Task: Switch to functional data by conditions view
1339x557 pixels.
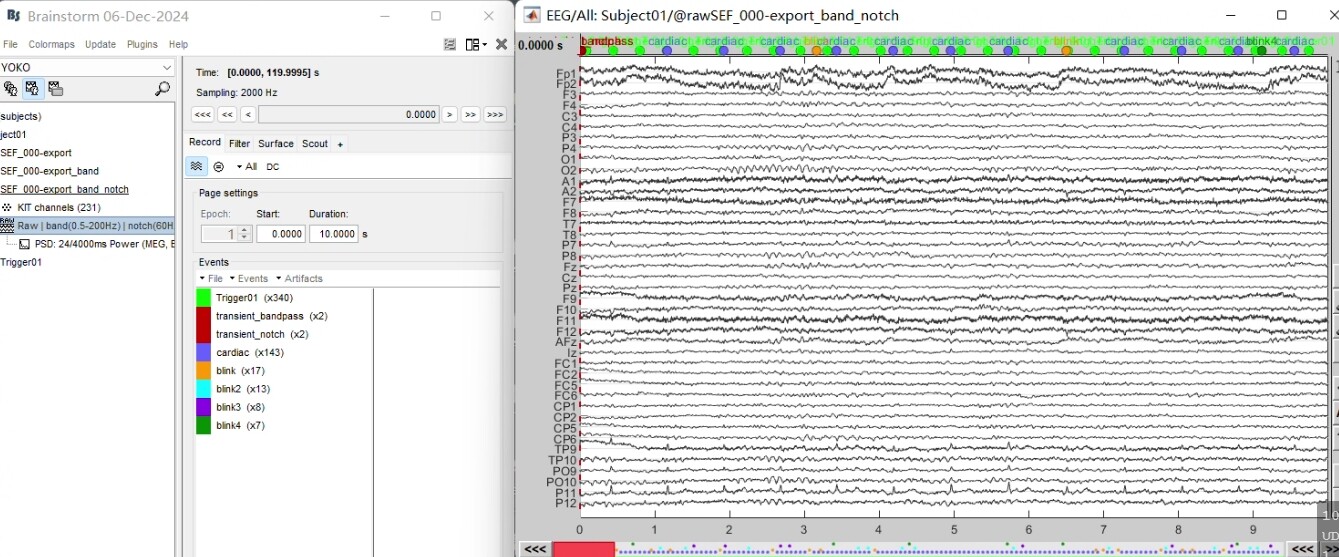Action: coord(55,89)
